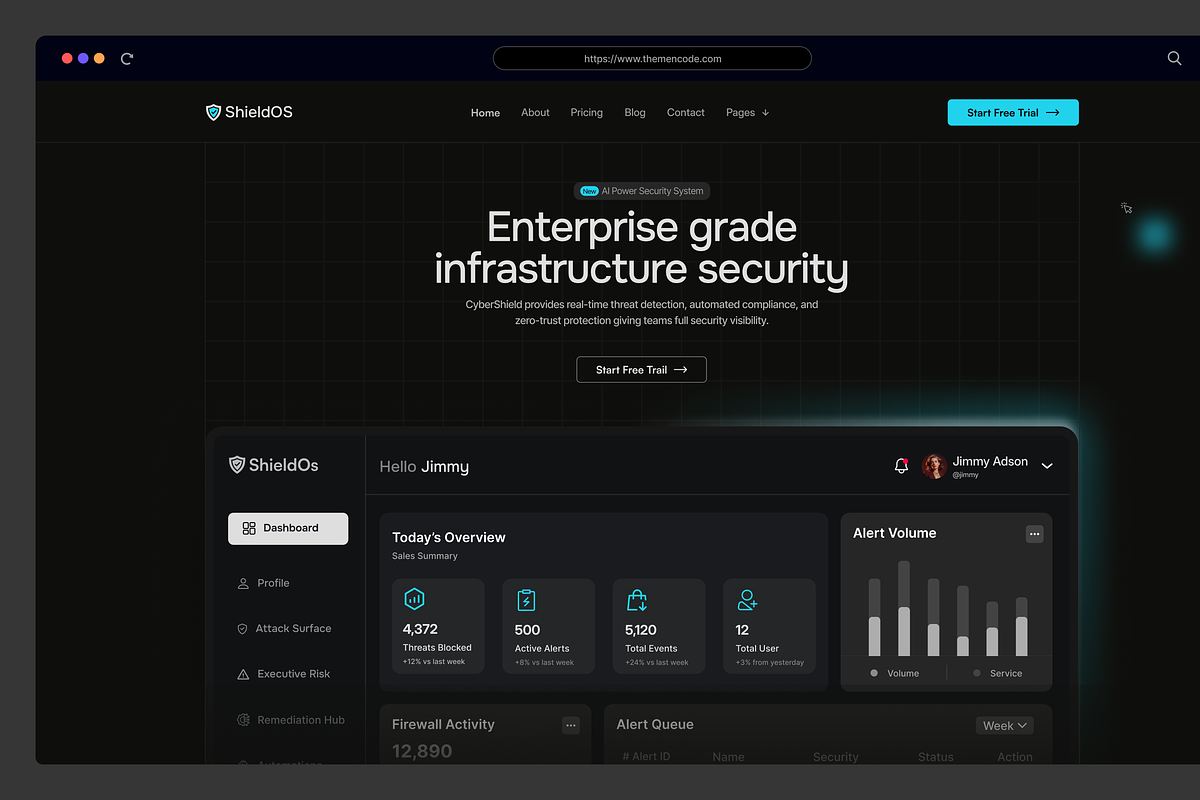Click the Dashboard grid icon in sidebar
The image size is (1200, 800).
coord(249,528)
